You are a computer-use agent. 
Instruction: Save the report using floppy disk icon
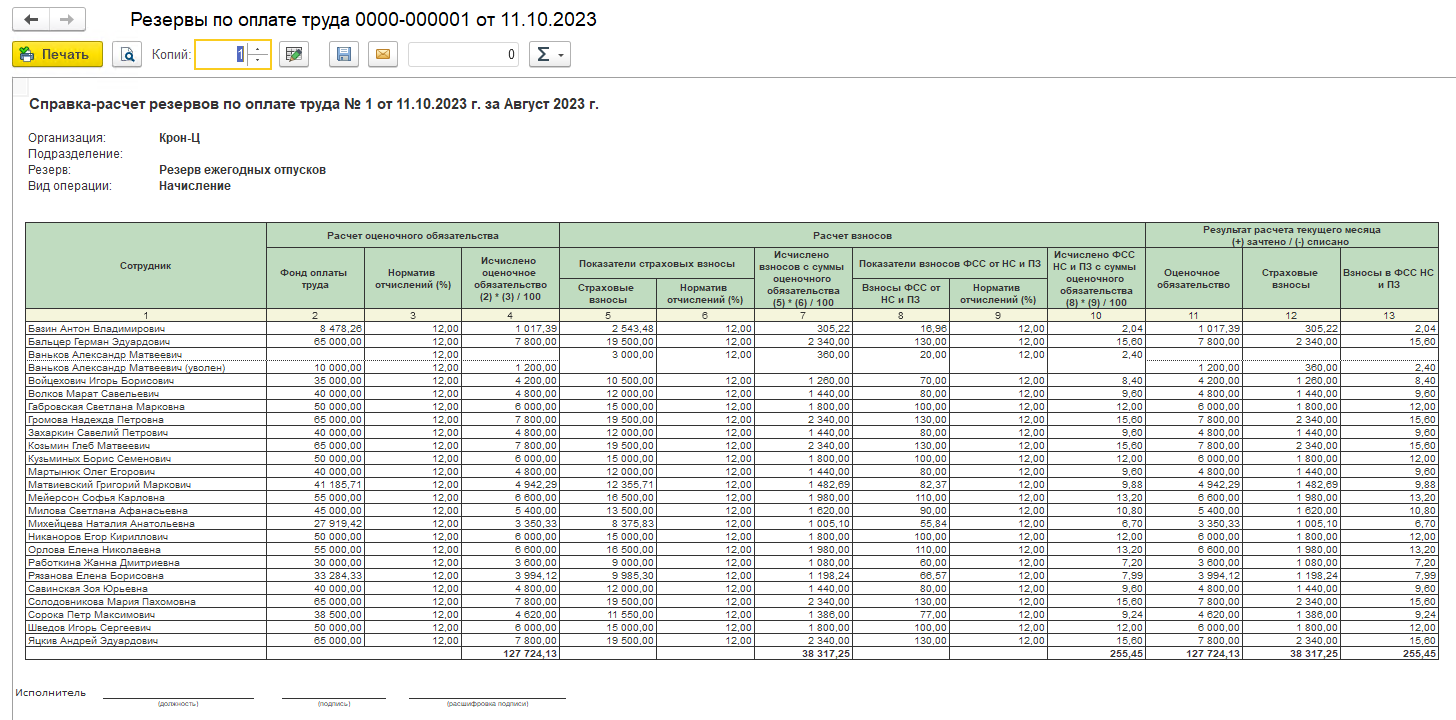[x=344, y=55]
